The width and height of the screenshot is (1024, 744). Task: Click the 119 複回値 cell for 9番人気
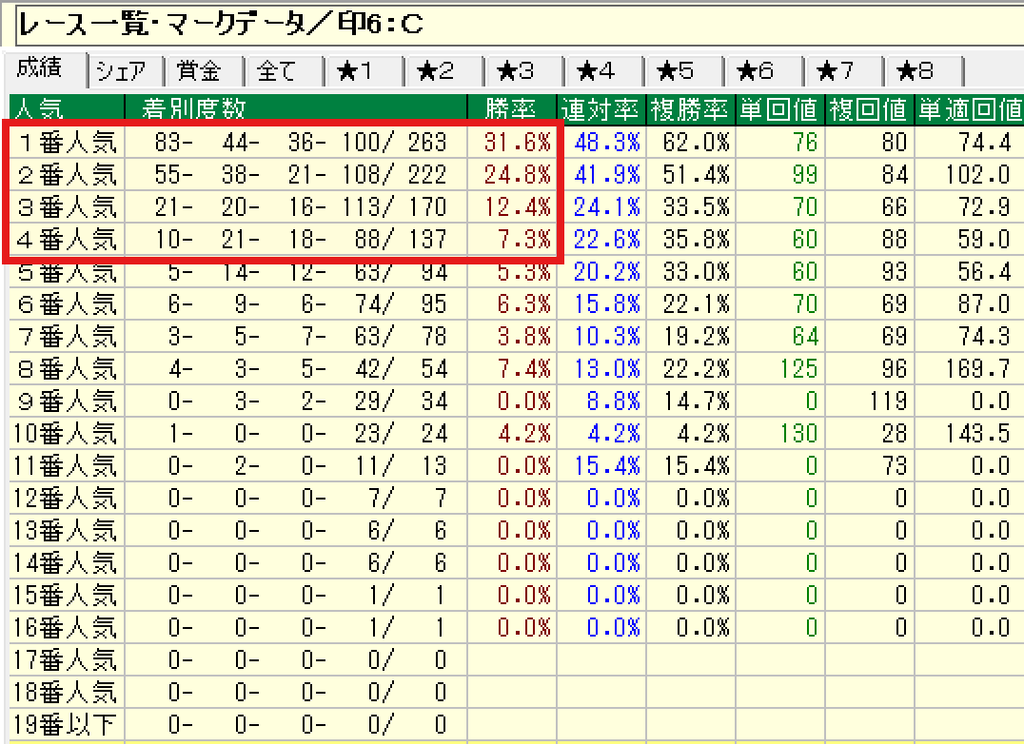tap(869, 401)
